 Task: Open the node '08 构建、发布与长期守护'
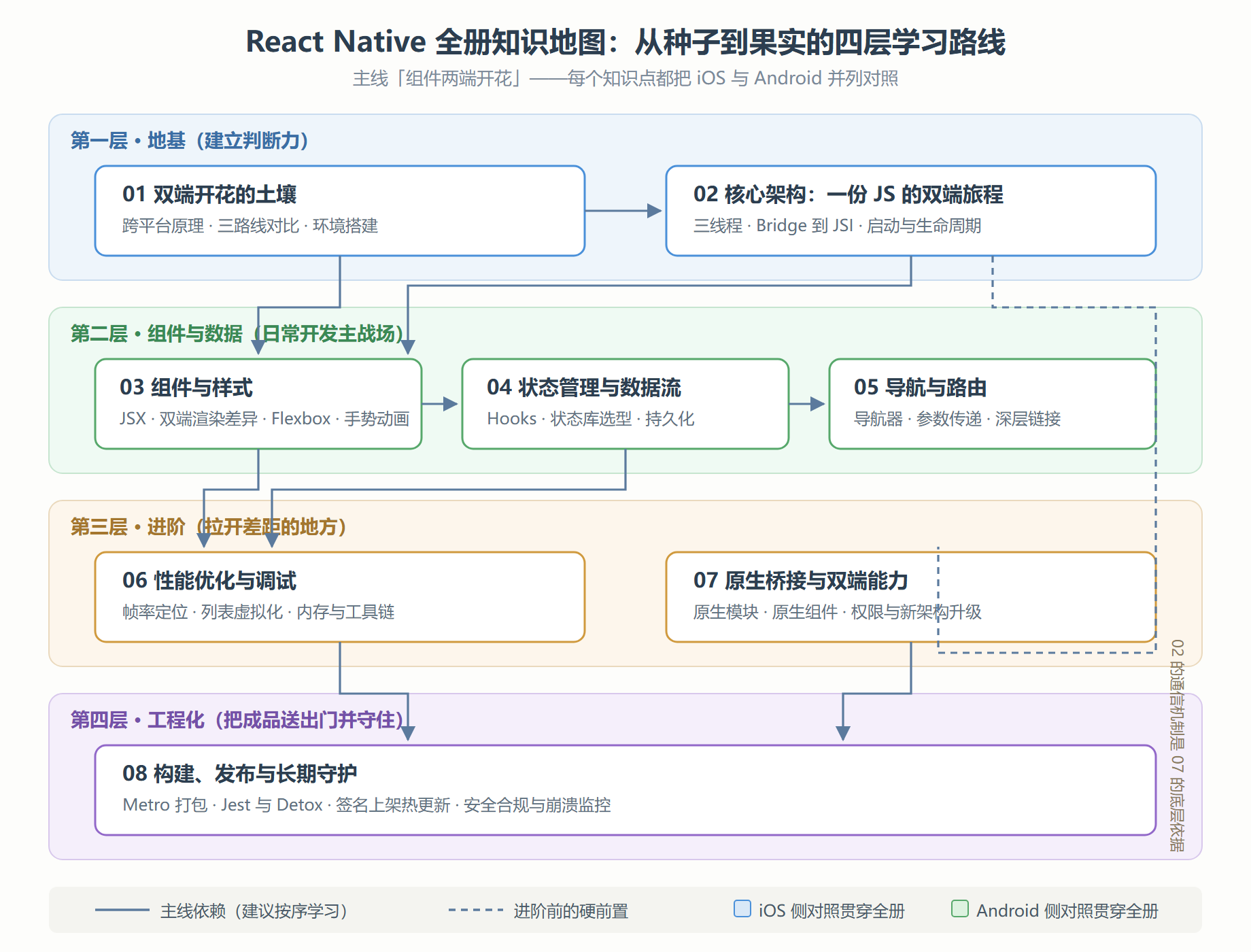(x=625, y=790)
